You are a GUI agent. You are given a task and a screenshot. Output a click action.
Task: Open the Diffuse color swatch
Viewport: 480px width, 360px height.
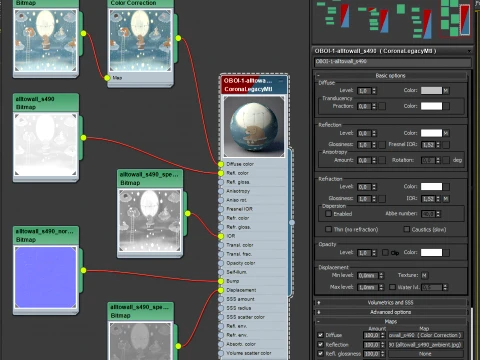click(x=431, y=90)
